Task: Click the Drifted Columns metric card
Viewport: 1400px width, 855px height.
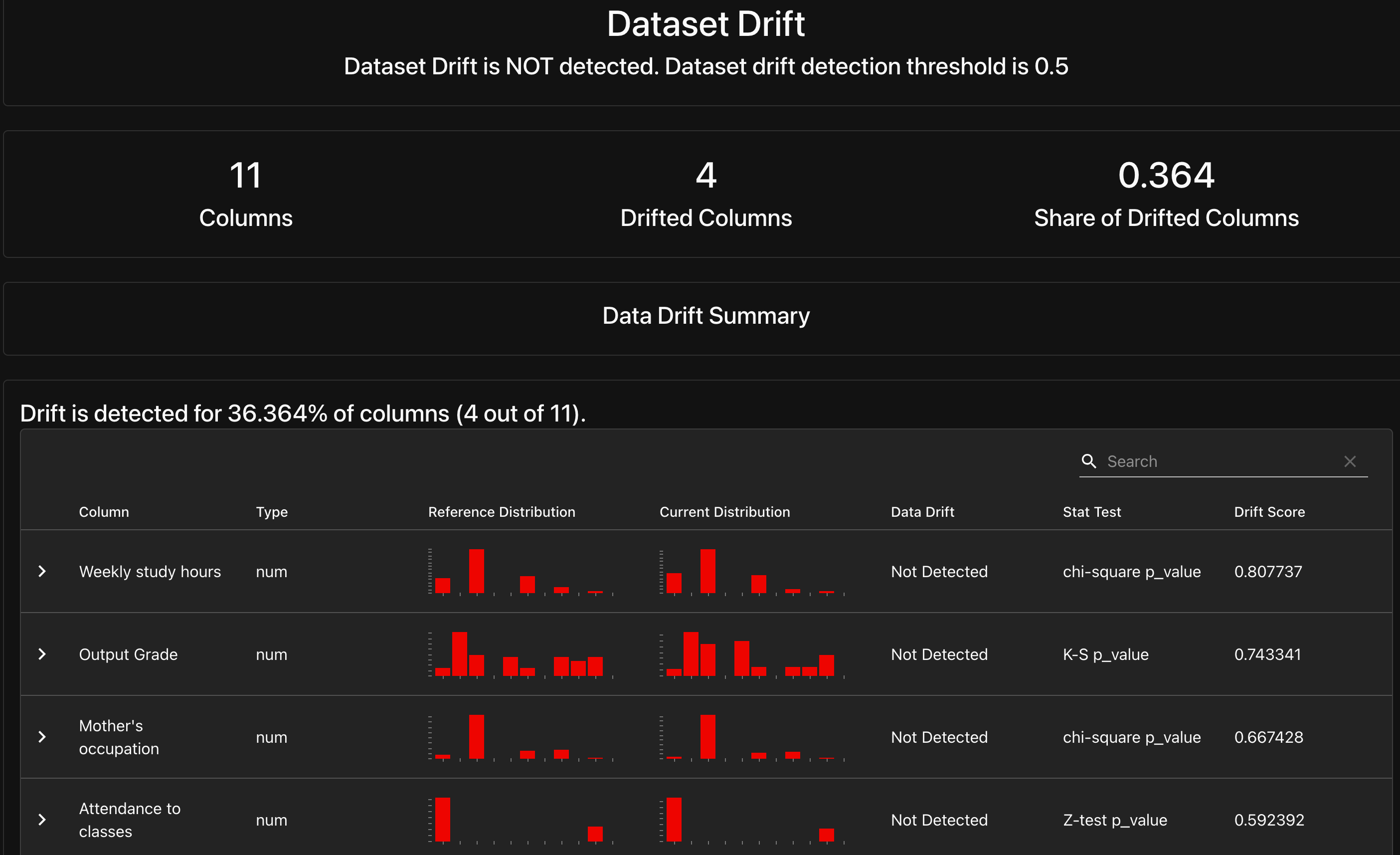Action: (x=705, y=193)
